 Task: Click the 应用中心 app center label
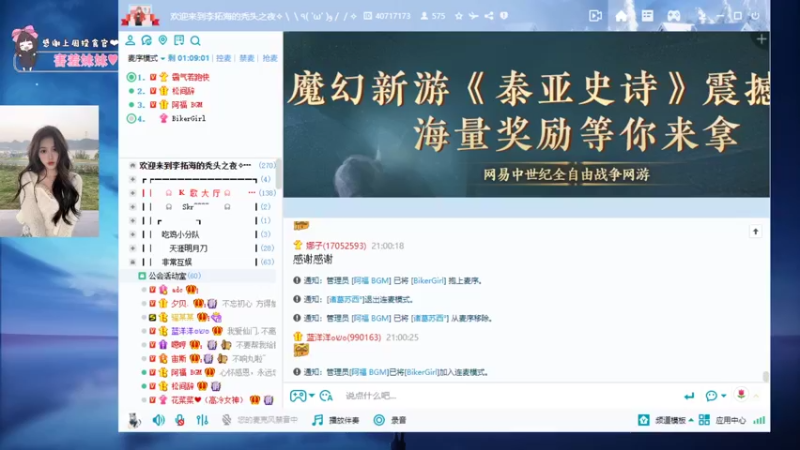[x=730, y=420]
